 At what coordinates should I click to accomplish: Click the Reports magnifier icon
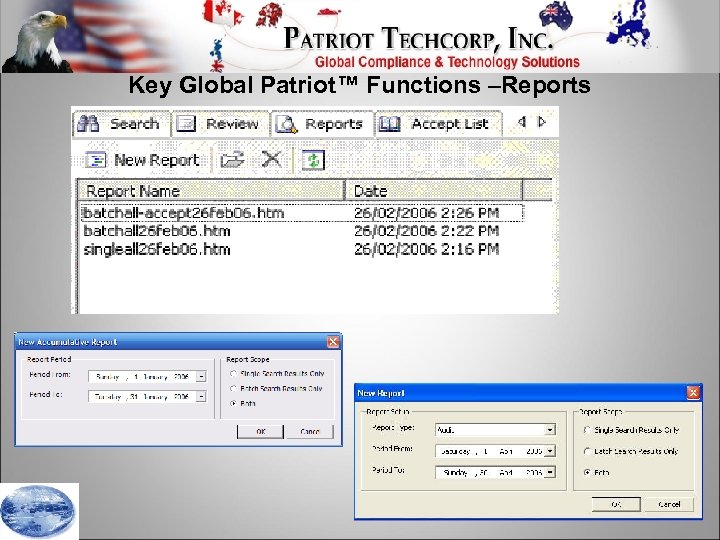tap(287, 124)
